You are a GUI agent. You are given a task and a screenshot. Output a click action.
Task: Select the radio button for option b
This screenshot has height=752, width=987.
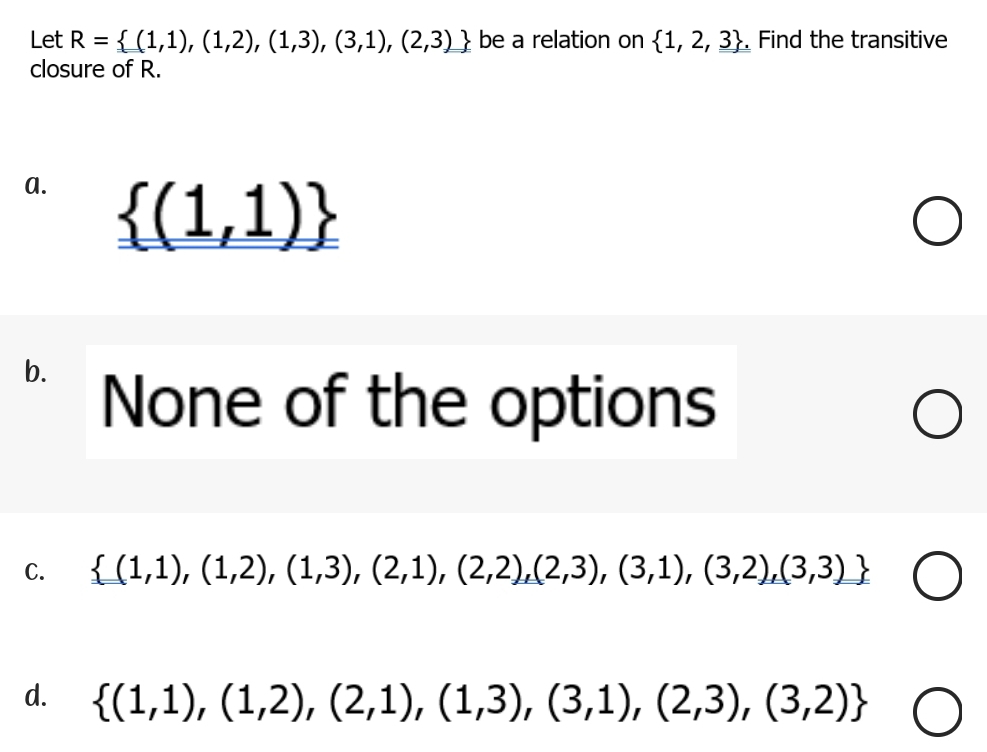[938, 413]
